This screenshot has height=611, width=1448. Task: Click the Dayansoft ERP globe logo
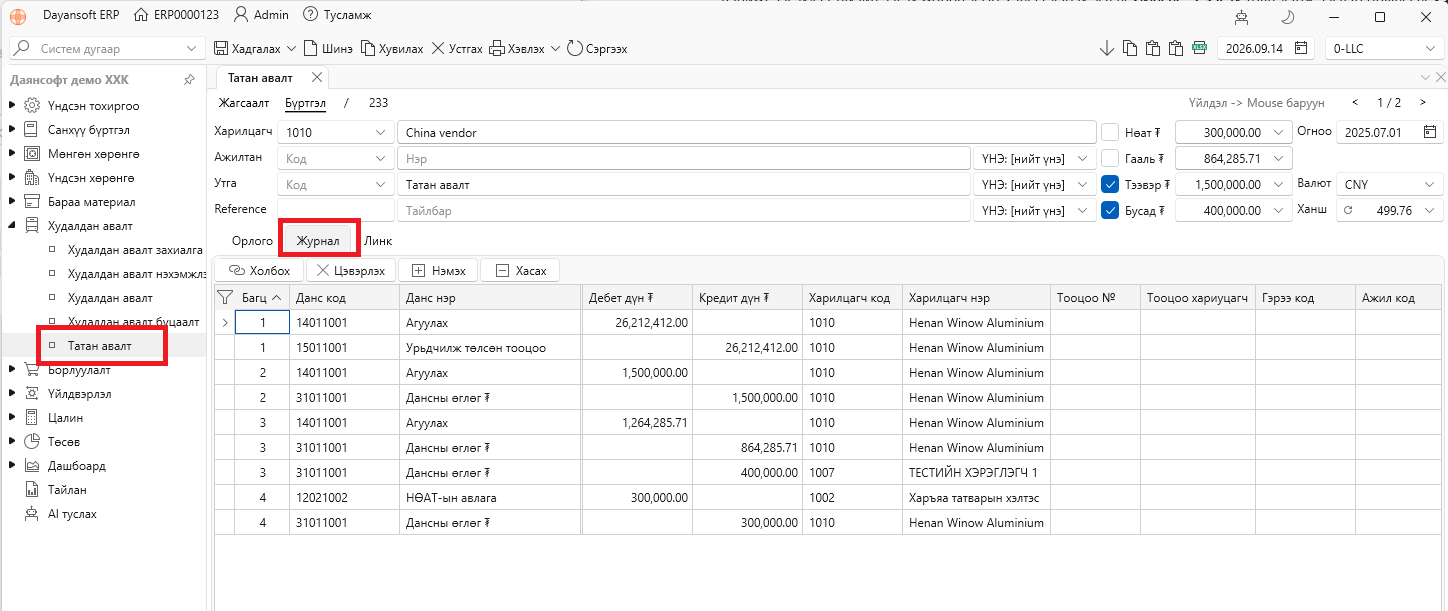[19, 15]
